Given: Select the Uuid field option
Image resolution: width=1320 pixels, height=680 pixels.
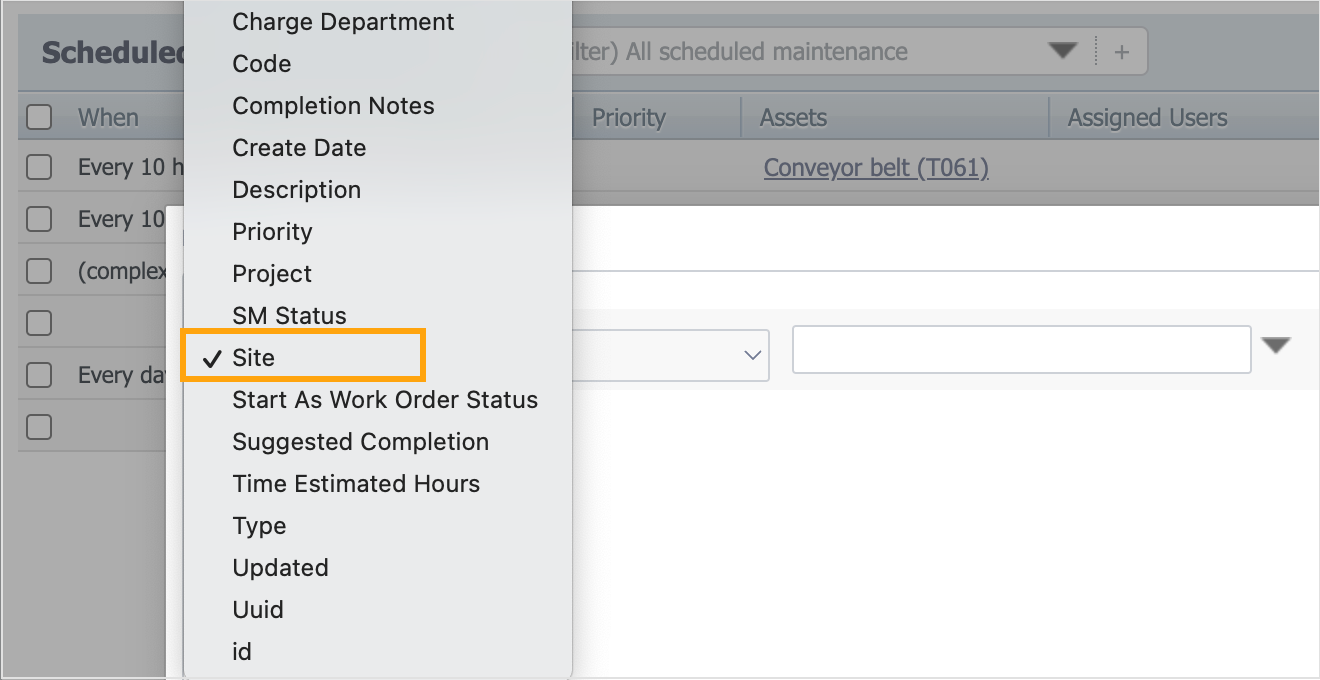Looking at the screenshot, I should 258,610.
